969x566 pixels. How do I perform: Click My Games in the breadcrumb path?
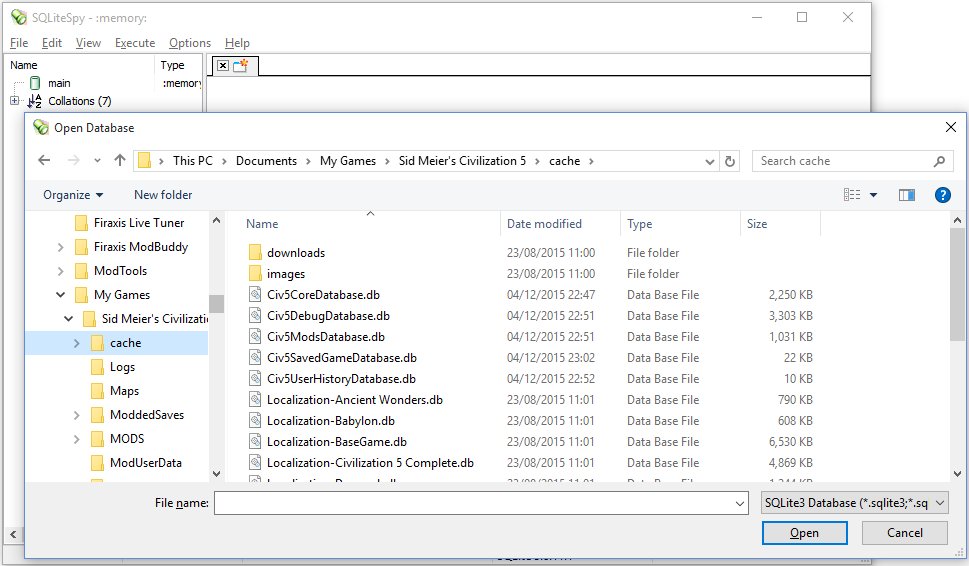click(348, 161)
